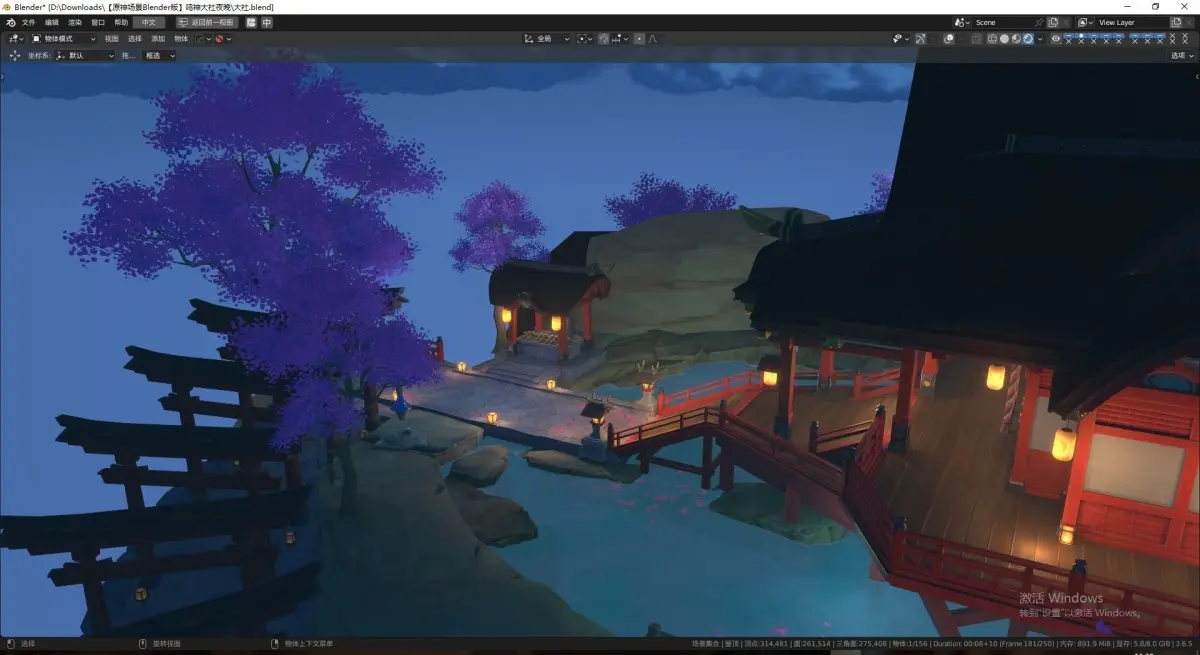Image resolution: width=1200 pixels, height=655 pixels.
Task: Open the viewport object visibility dropdown
Action: [x=901, y=39]
